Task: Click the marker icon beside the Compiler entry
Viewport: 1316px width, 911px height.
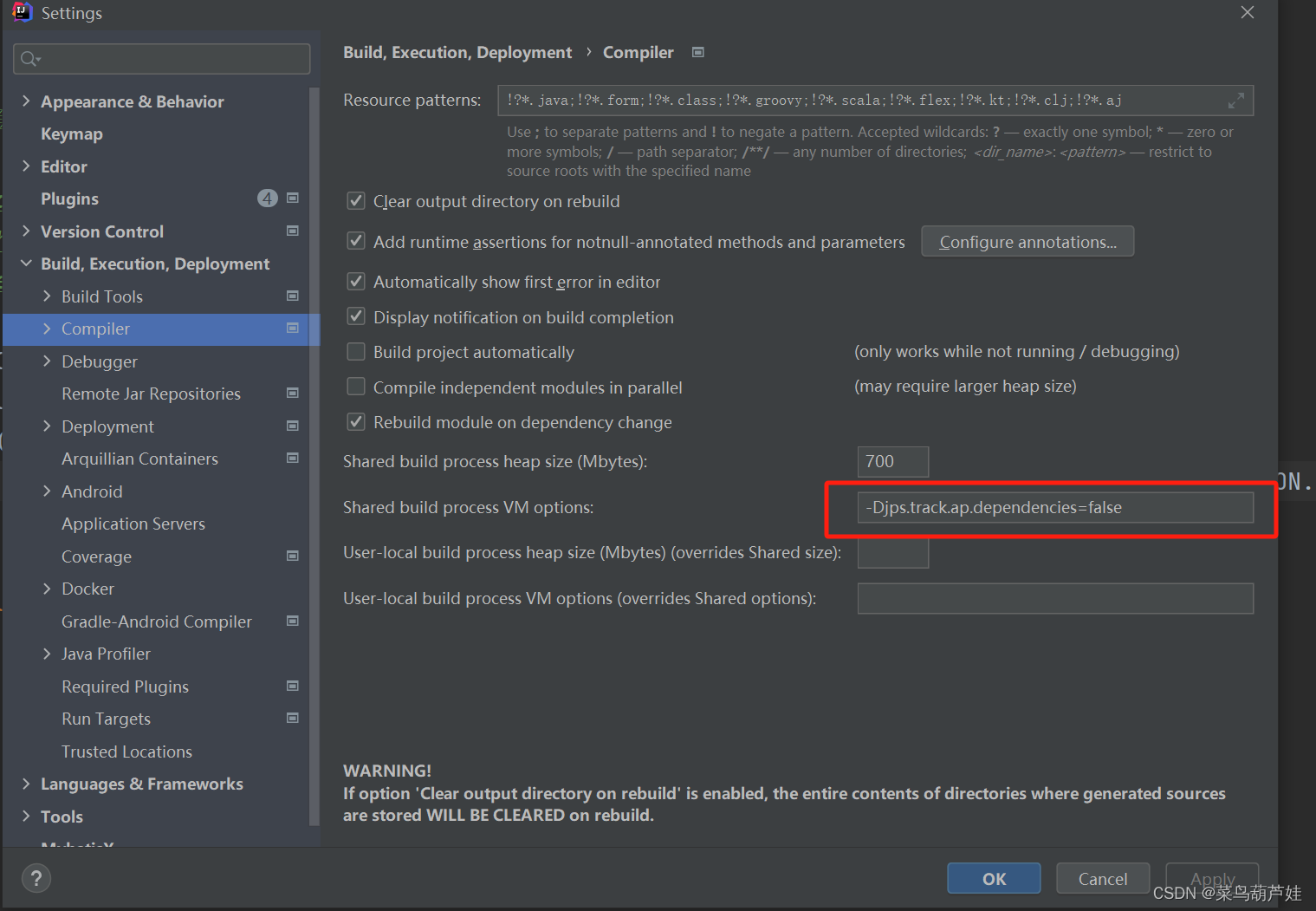Action: pyautogui.click(x=293, y=329)
